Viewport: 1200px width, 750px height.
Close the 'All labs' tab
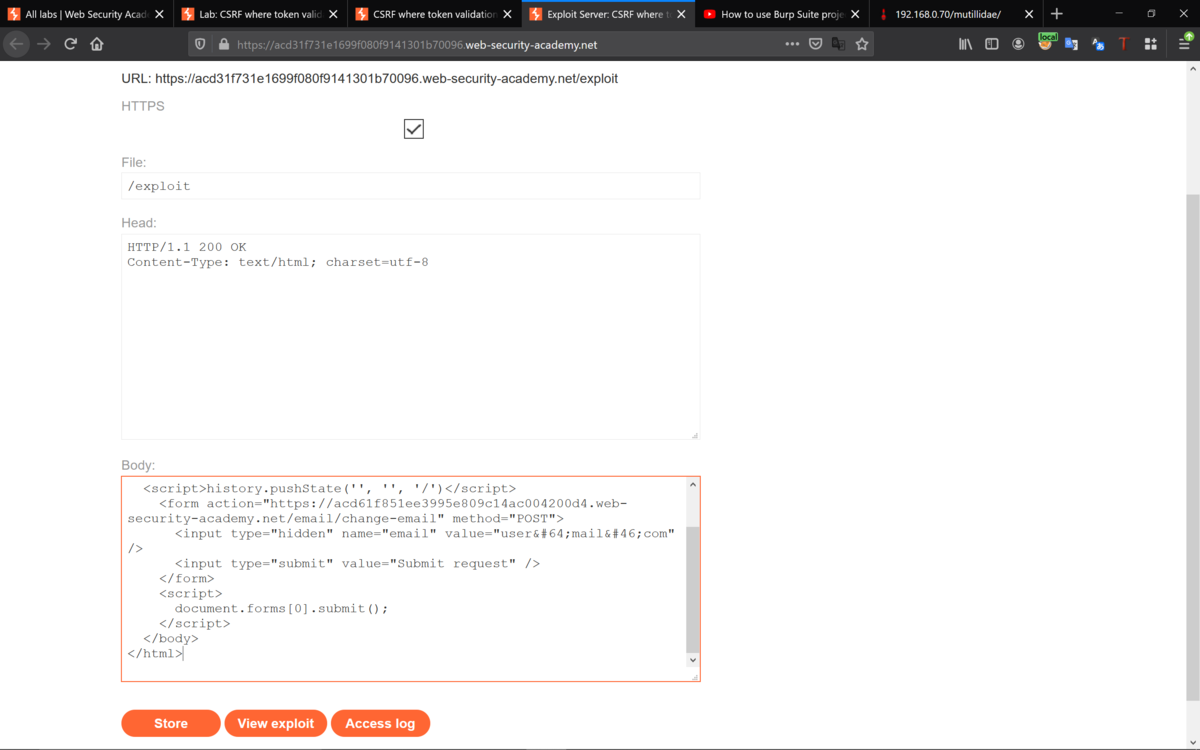click(x=159, y=15)
